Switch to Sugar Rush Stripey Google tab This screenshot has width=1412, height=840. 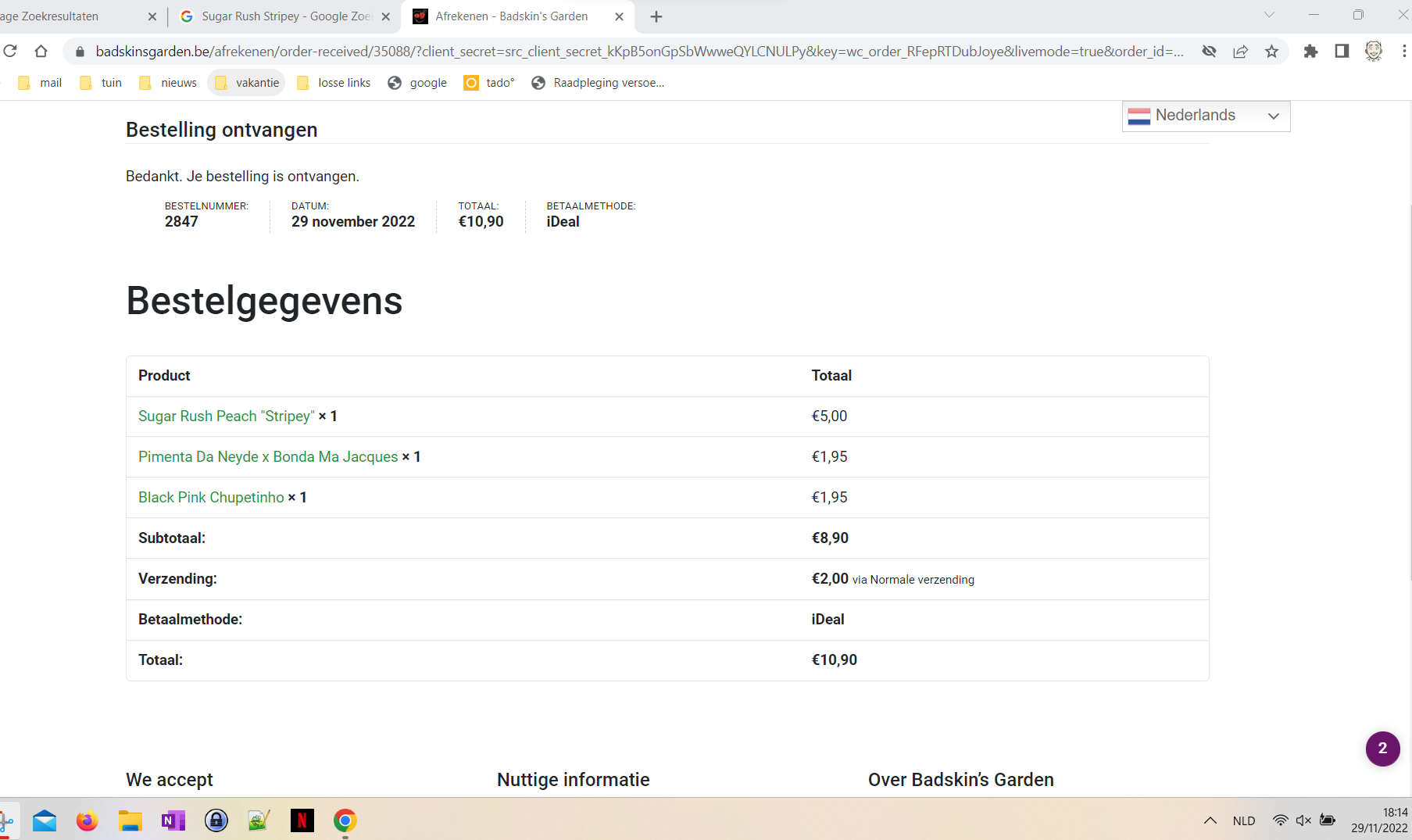285,16
